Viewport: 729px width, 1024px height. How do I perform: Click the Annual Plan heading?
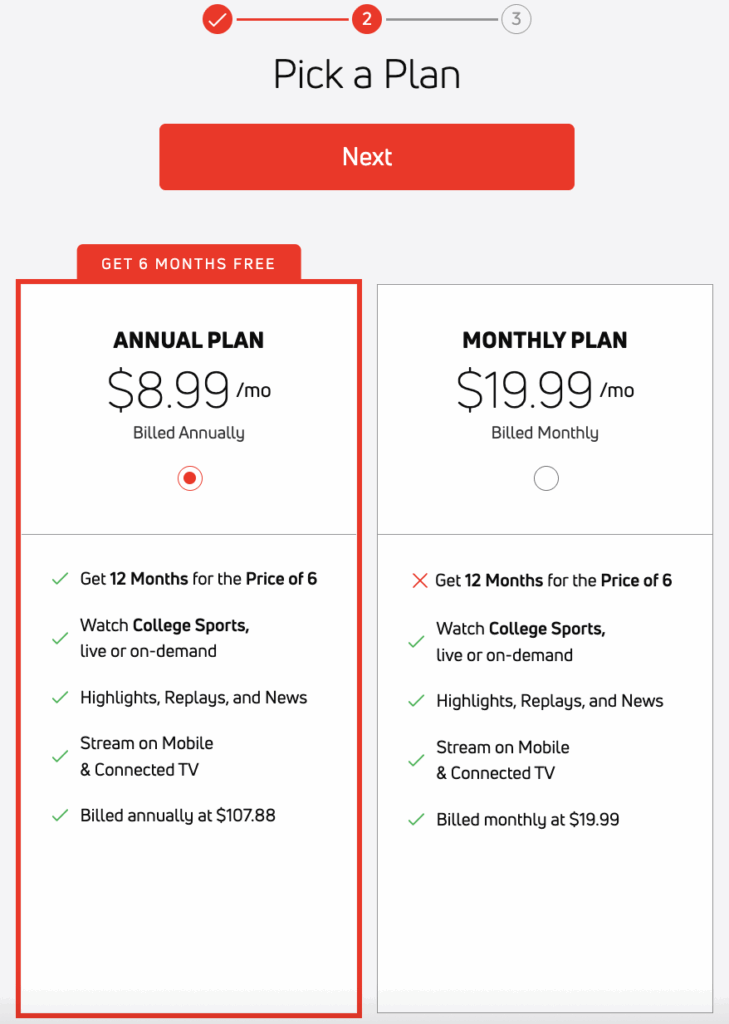pos(189,340)
